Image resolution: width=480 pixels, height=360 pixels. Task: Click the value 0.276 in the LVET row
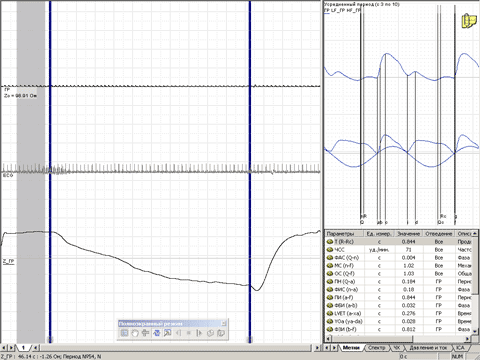click(408, 313)
